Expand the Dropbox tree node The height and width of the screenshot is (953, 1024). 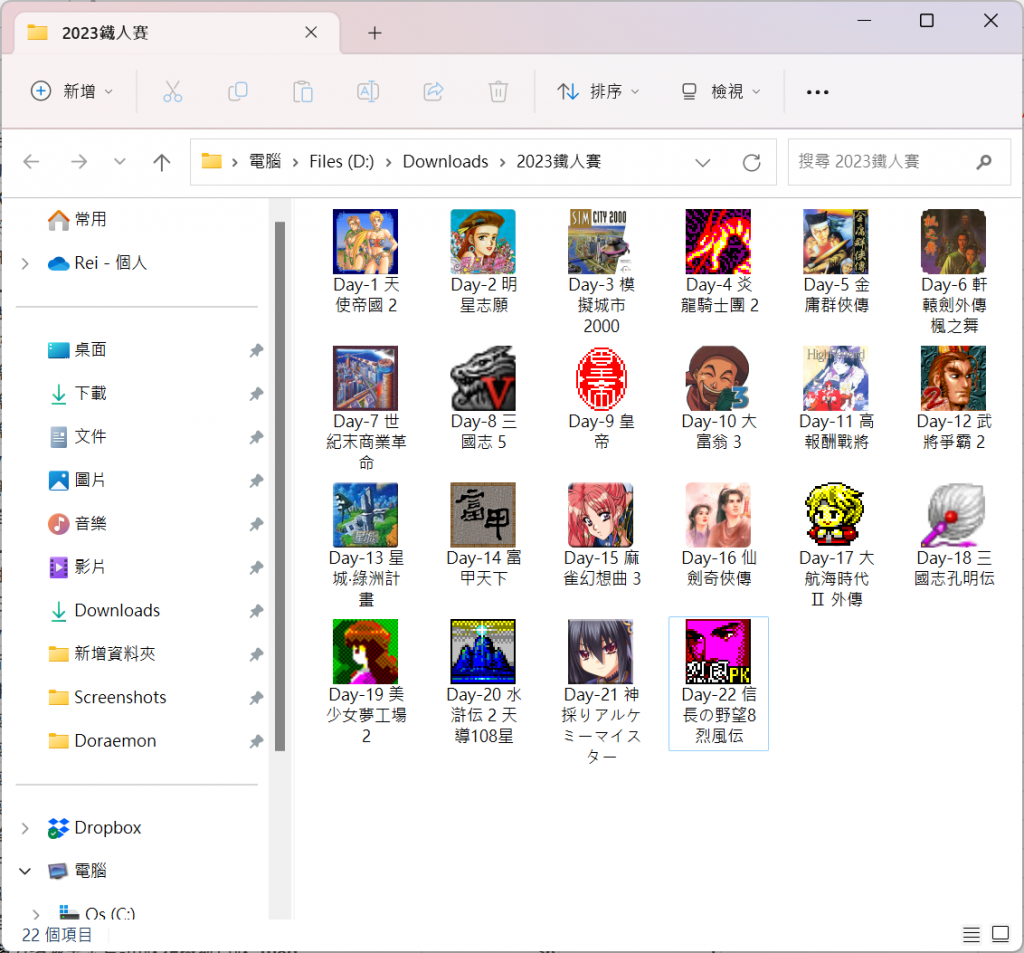pos(25,828)
